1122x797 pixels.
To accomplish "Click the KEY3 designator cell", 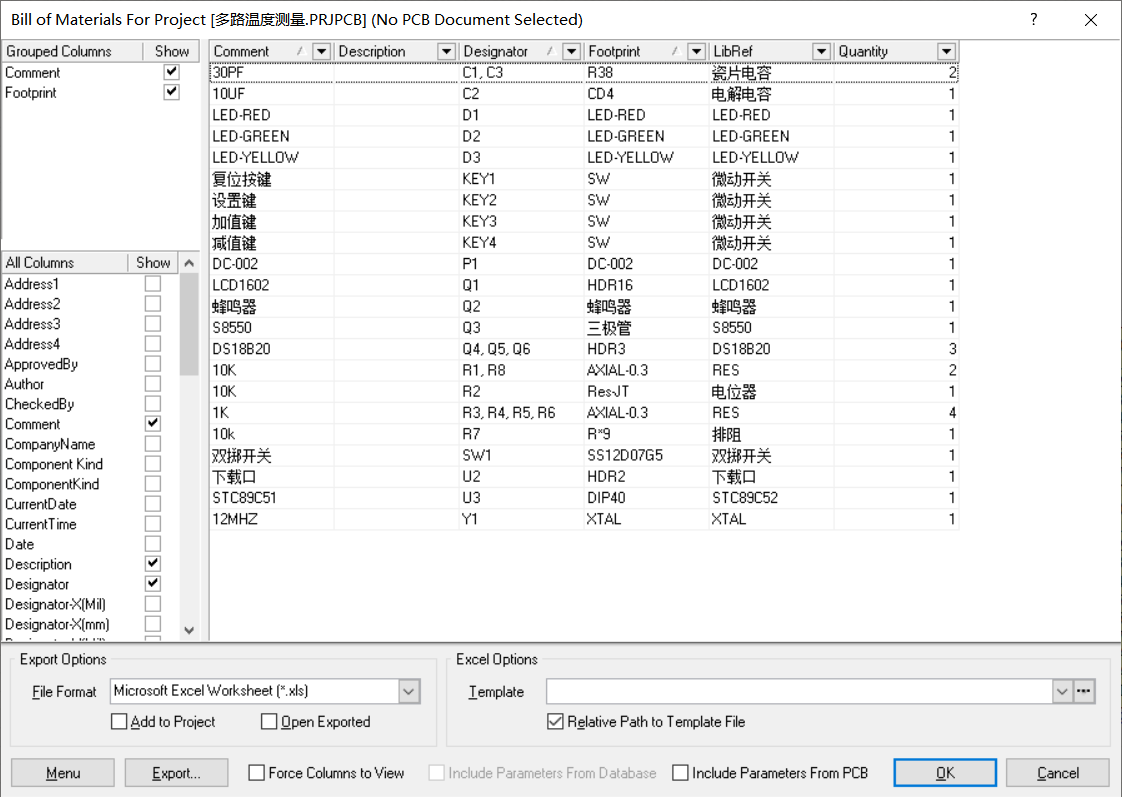I will pyautogui.click(x=521, y=221).
